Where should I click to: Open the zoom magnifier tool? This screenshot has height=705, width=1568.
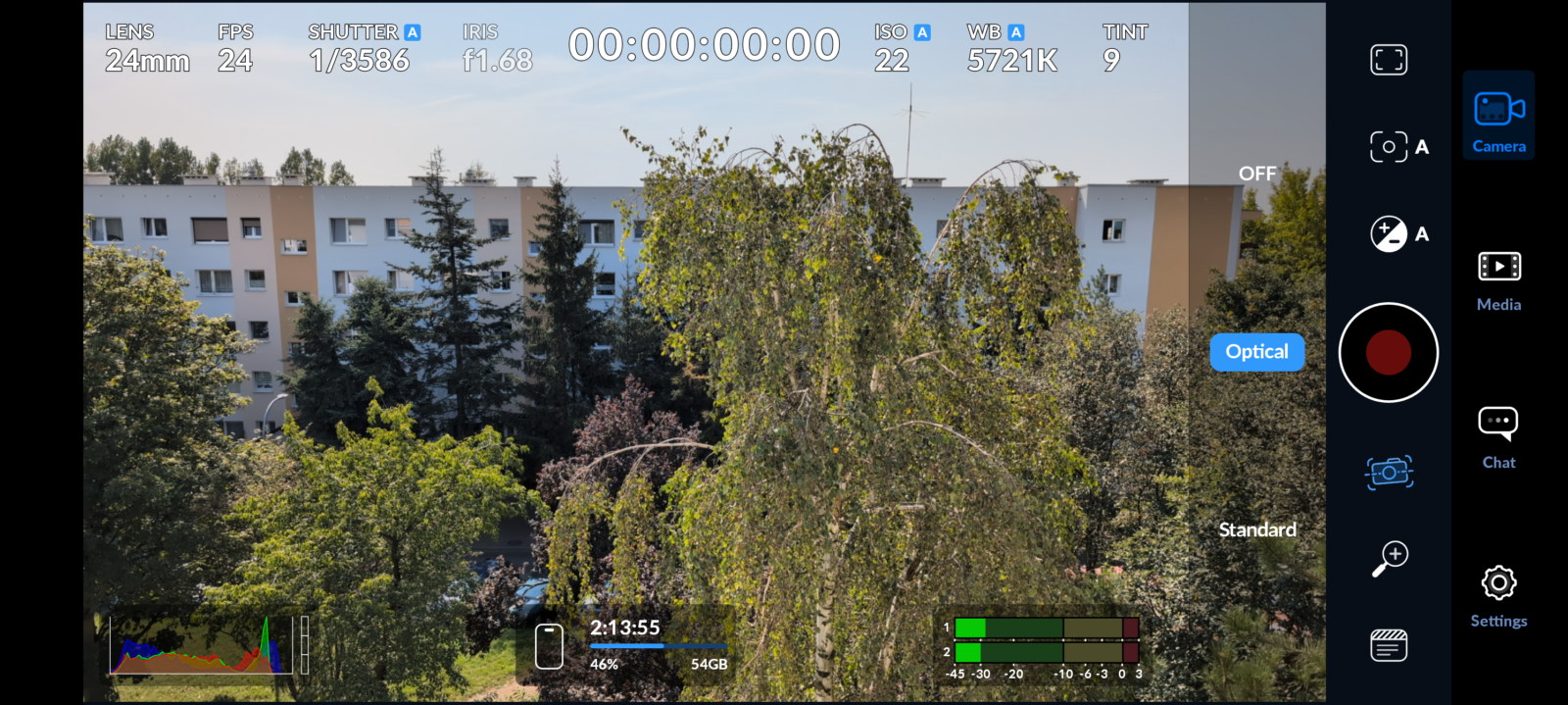[1389, 559]
